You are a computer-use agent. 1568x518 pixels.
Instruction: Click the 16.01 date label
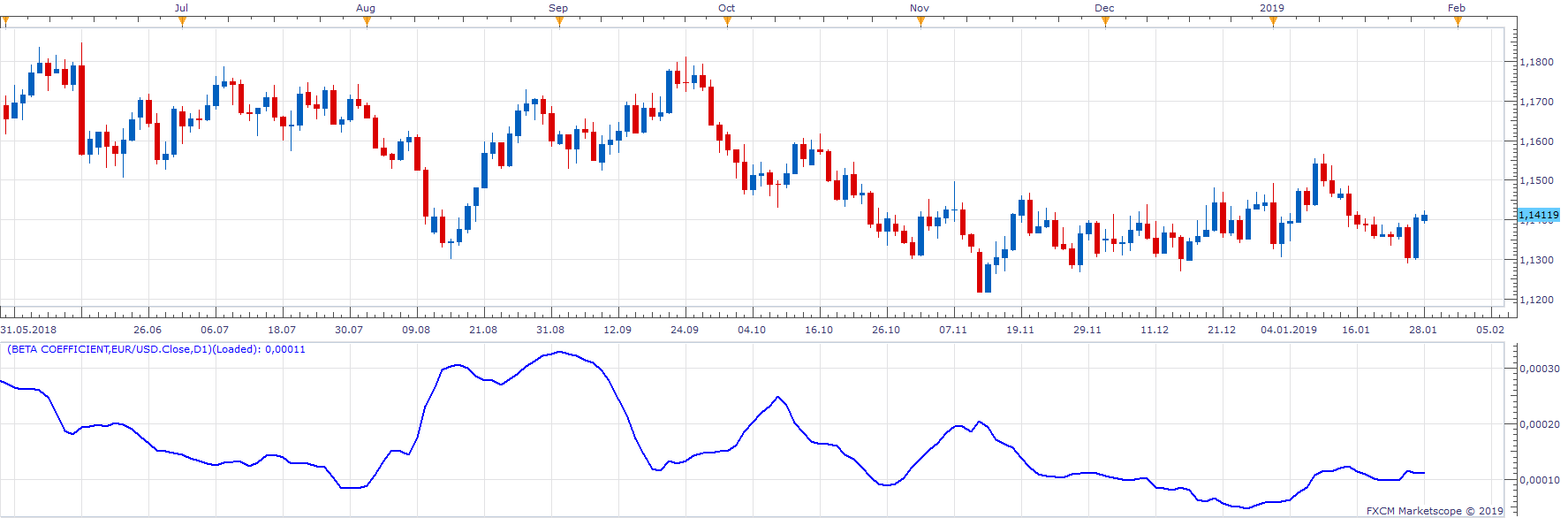pos(1356,330)
